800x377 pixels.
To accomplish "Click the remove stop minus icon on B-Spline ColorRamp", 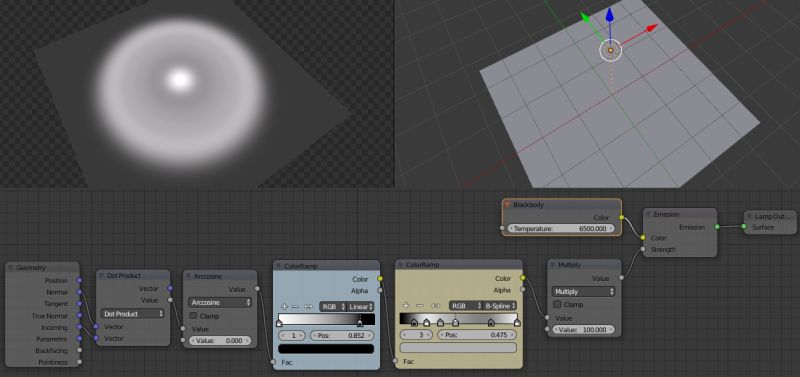I will click(420, 306).
